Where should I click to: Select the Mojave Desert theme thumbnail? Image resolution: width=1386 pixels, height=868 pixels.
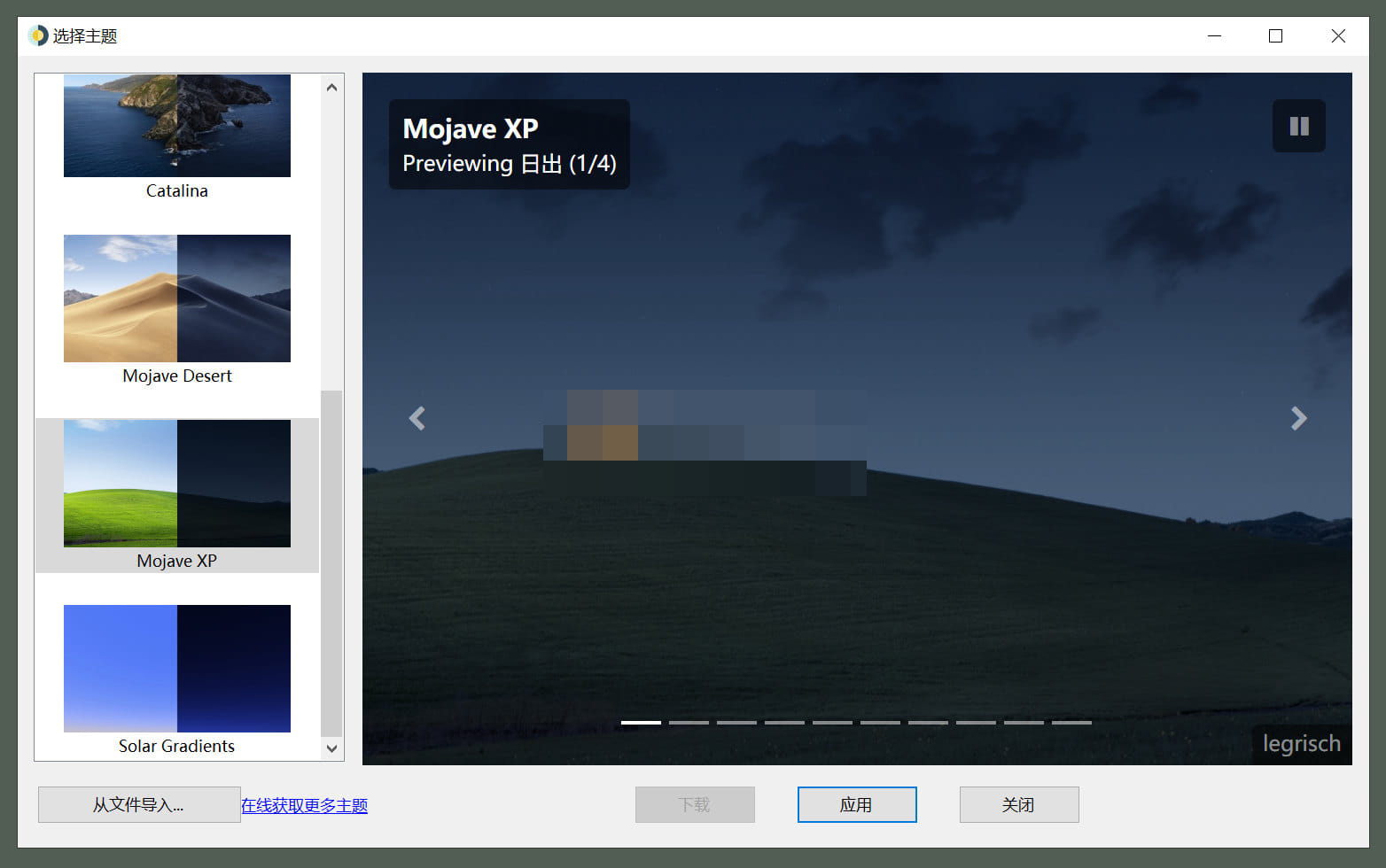[x=176, y=298]
